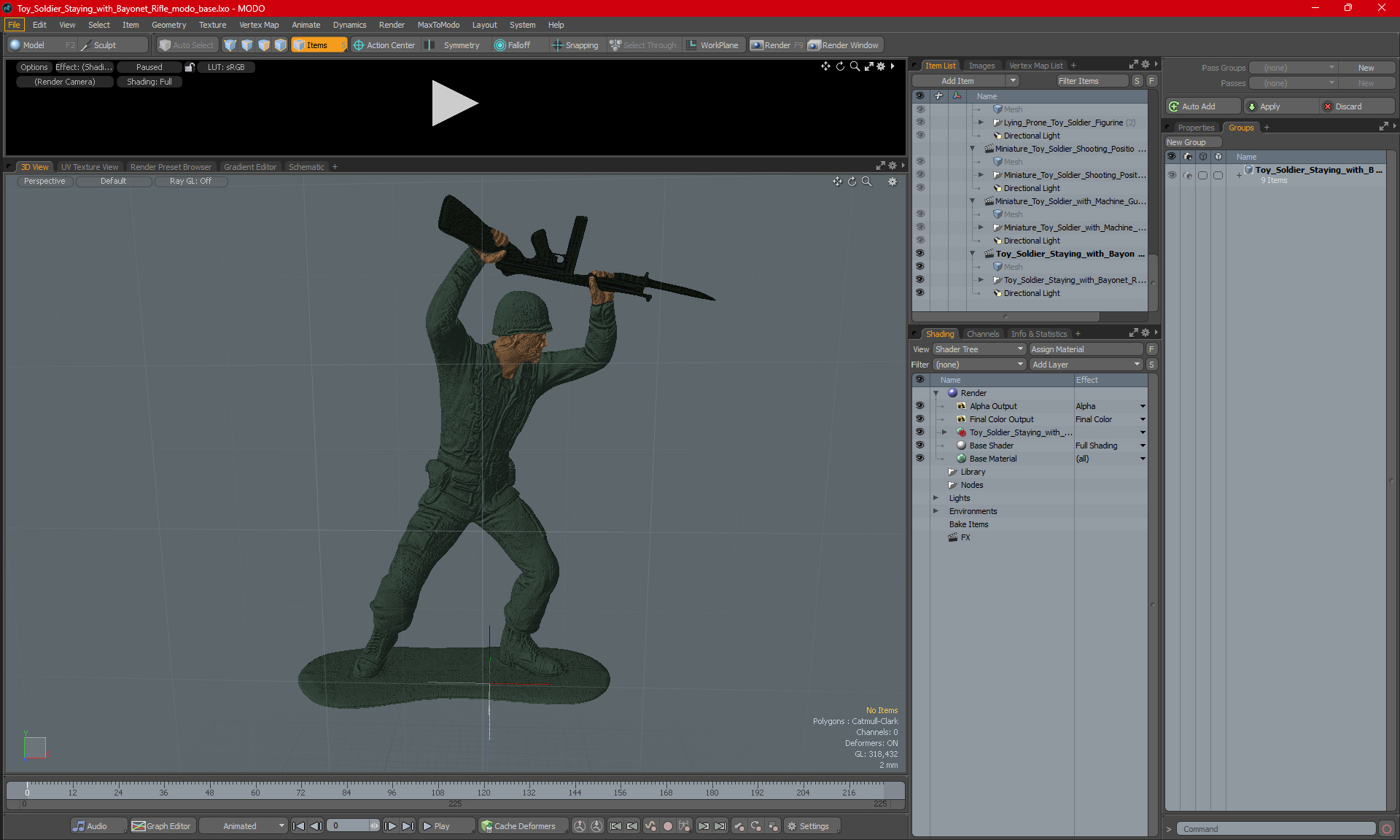Viewport: 1400px width, 840px height.
Task: Start the preview render play button
Action: (454, 104)
